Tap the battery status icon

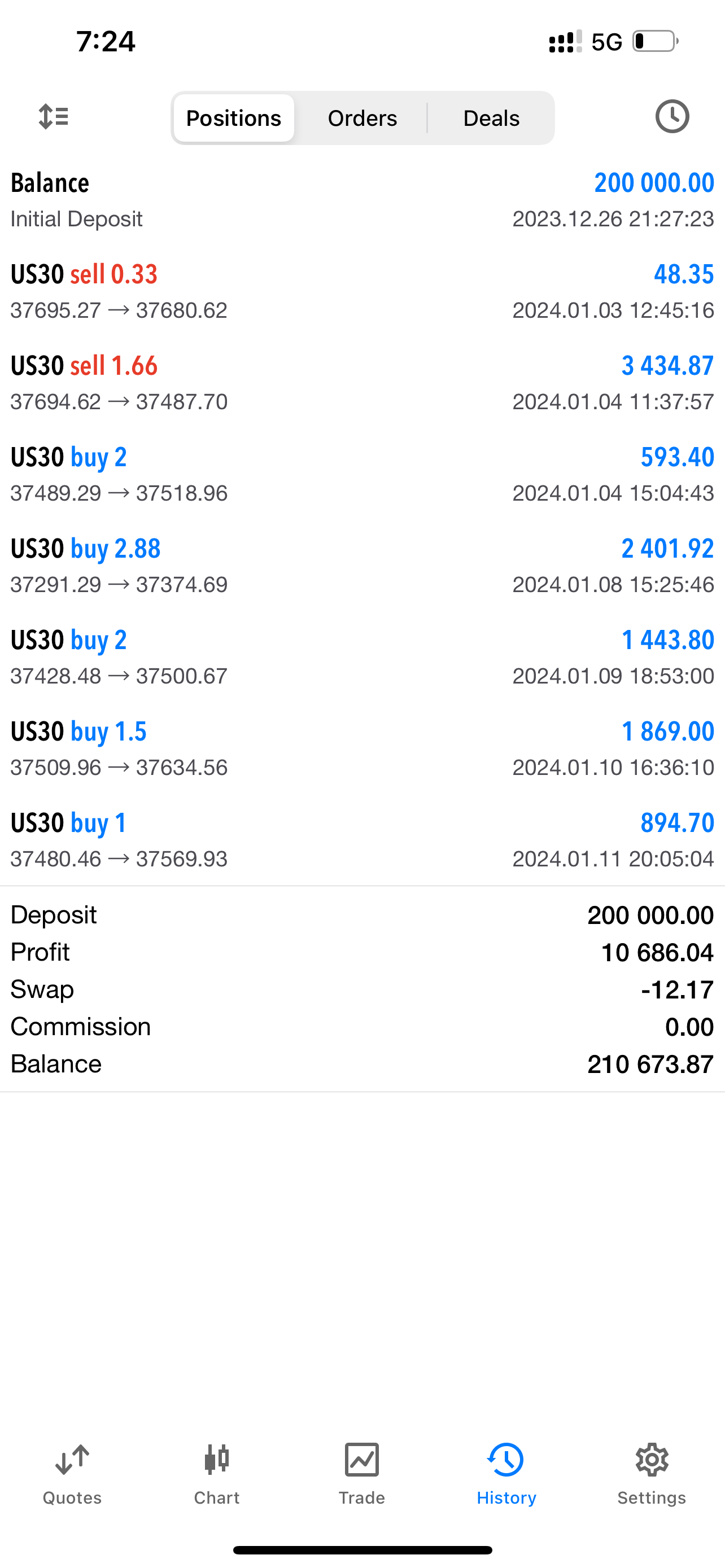pos(655,41)
